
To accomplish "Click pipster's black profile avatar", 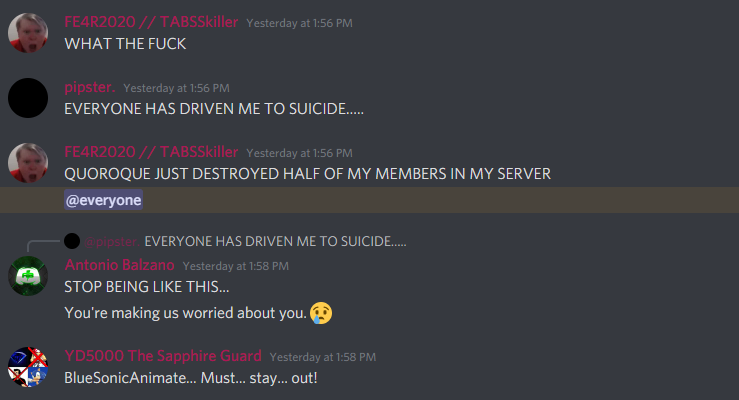I will (x=28, y=98).
